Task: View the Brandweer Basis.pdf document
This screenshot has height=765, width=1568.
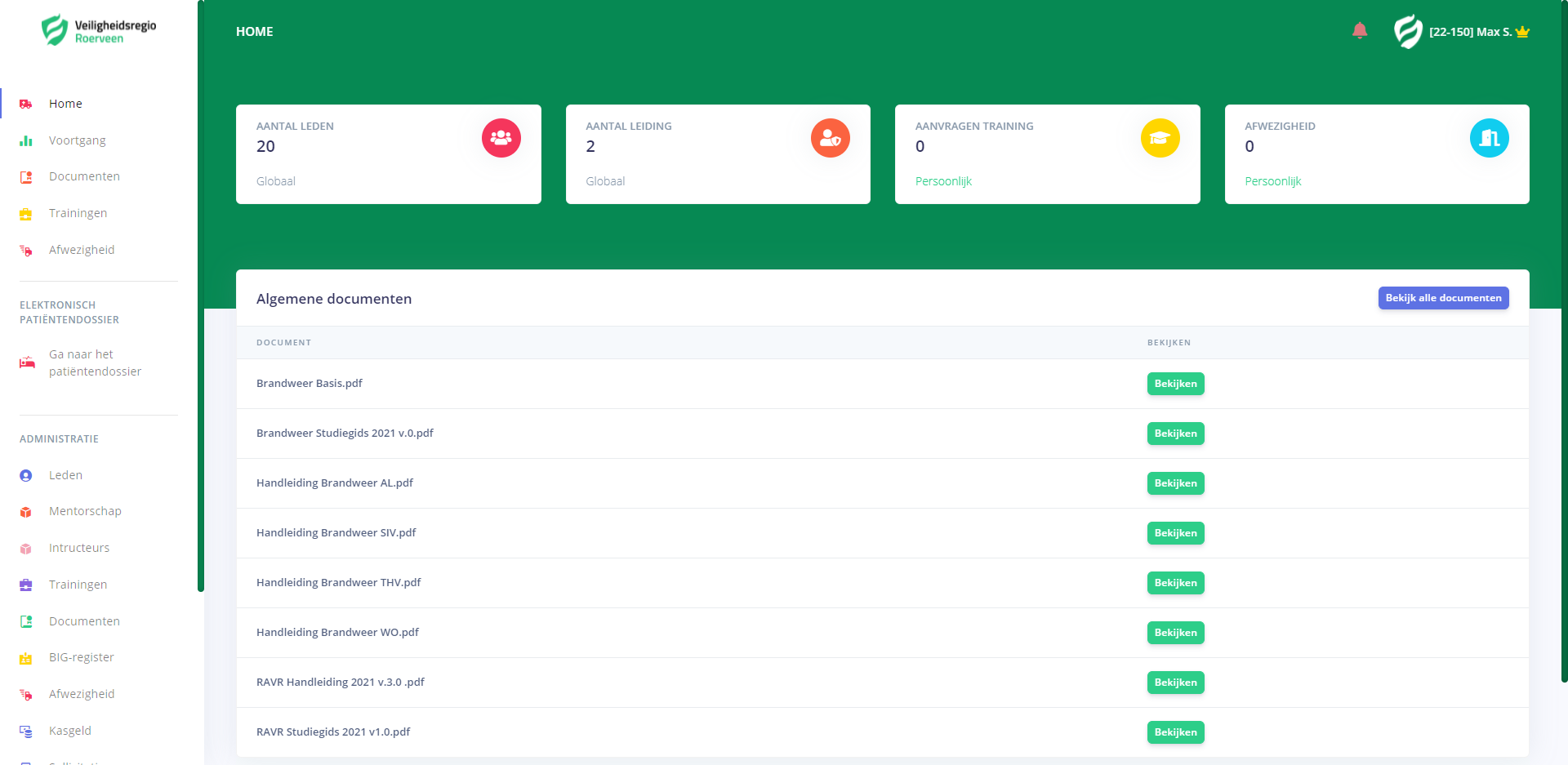Action: coord(1175,384)
